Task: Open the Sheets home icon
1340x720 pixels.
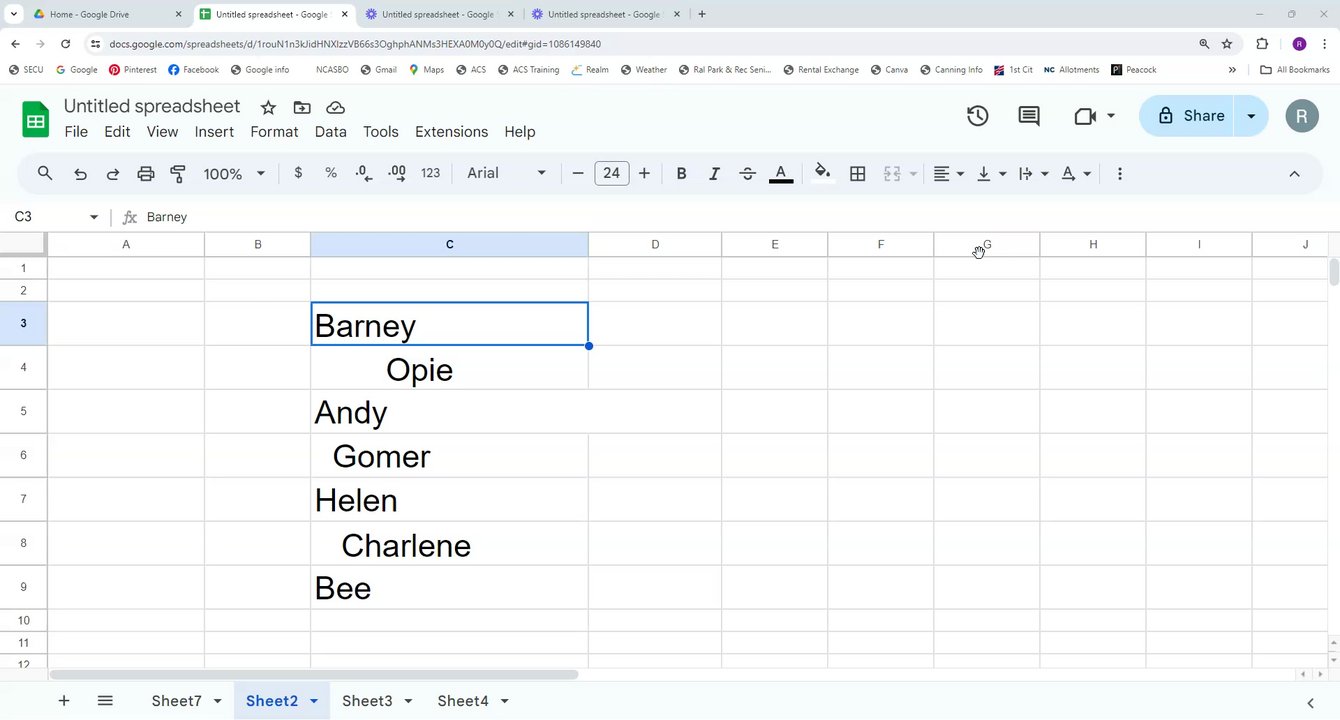Action: pyautogui.click(x=36, y=120)
